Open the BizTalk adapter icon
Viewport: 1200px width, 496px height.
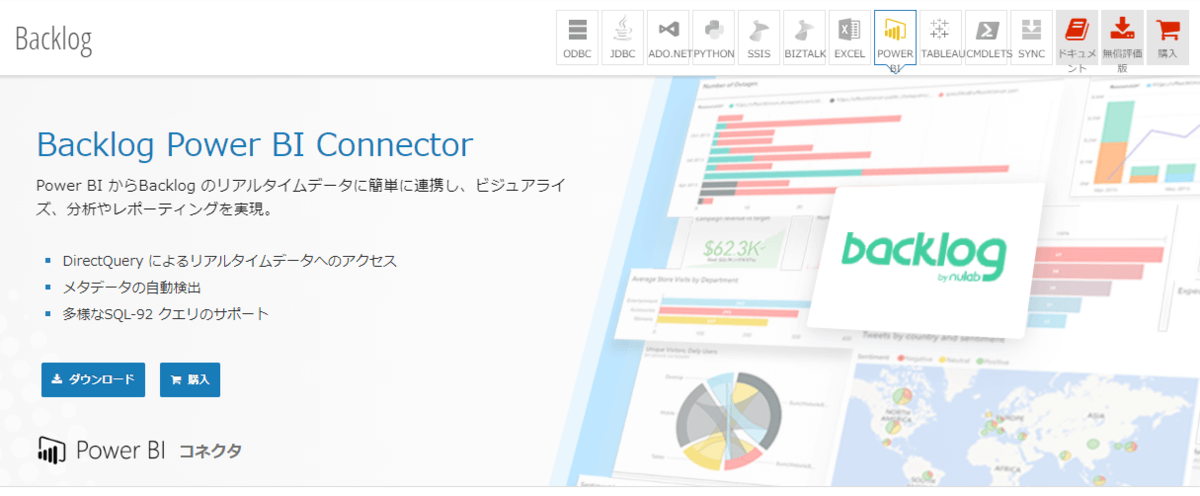[x=804, y=37]
